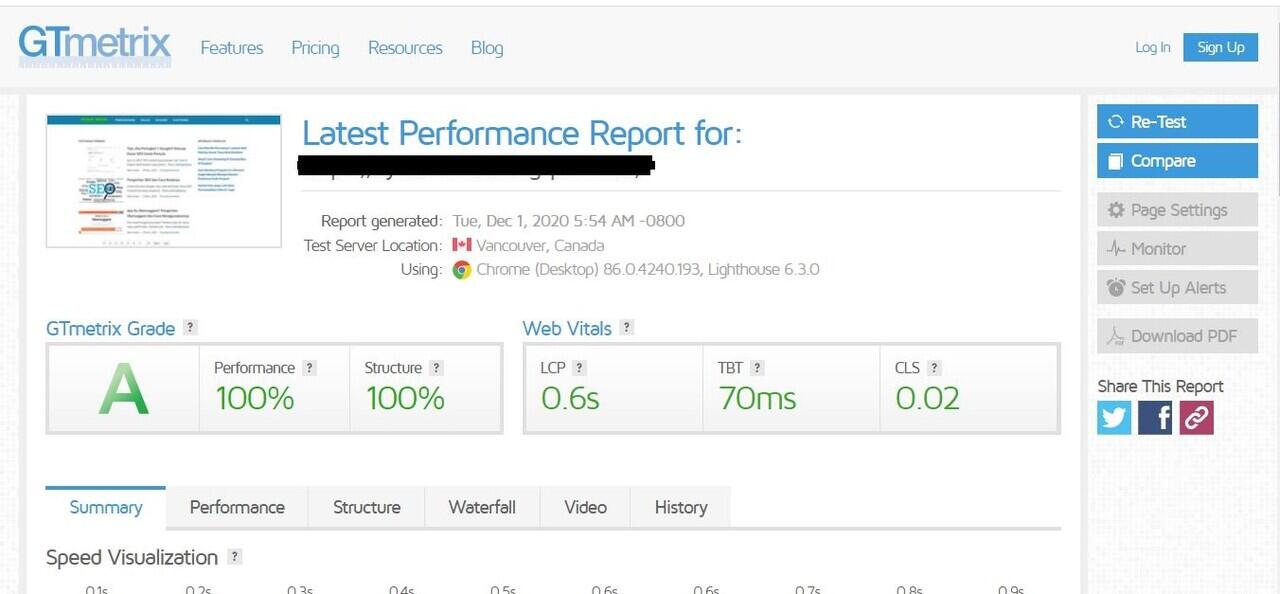
Task: Click Structure score help question mark
Action: (436, 368)
